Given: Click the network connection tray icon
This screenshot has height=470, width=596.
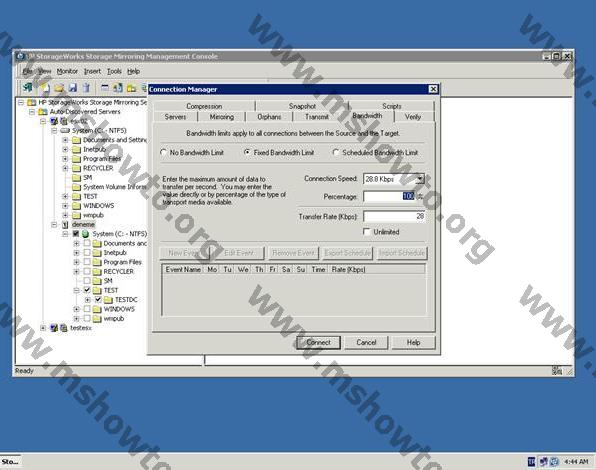Looking at the screenshot, I should (x=544, y=462).
